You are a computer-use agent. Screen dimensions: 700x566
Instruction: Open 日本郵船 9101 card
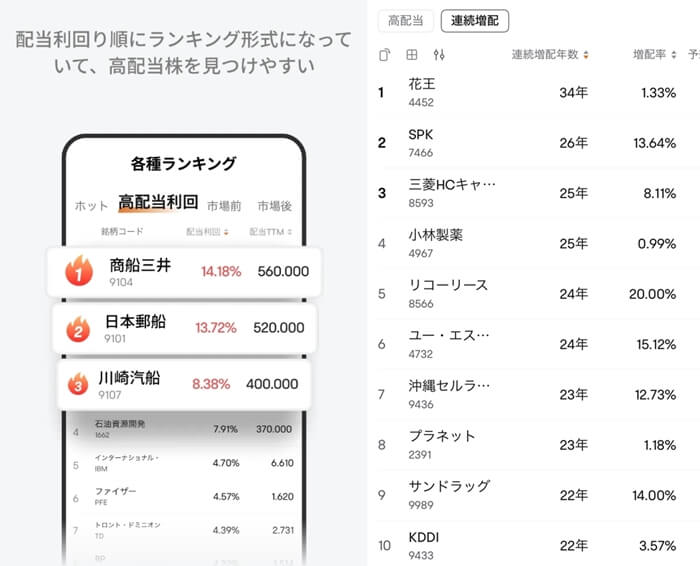click(x=184, y=329)
